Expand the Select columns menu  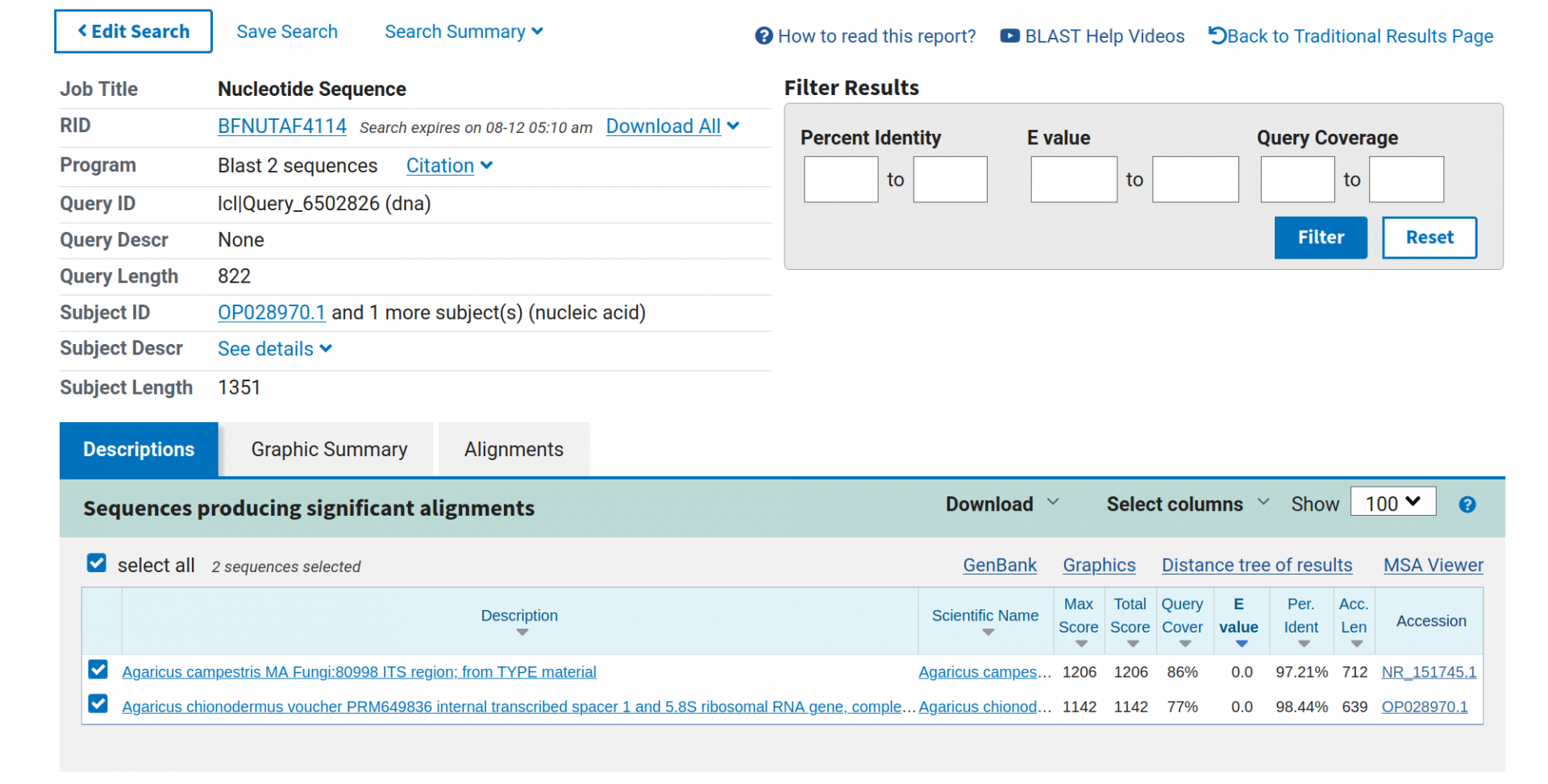pos(1187,504)
